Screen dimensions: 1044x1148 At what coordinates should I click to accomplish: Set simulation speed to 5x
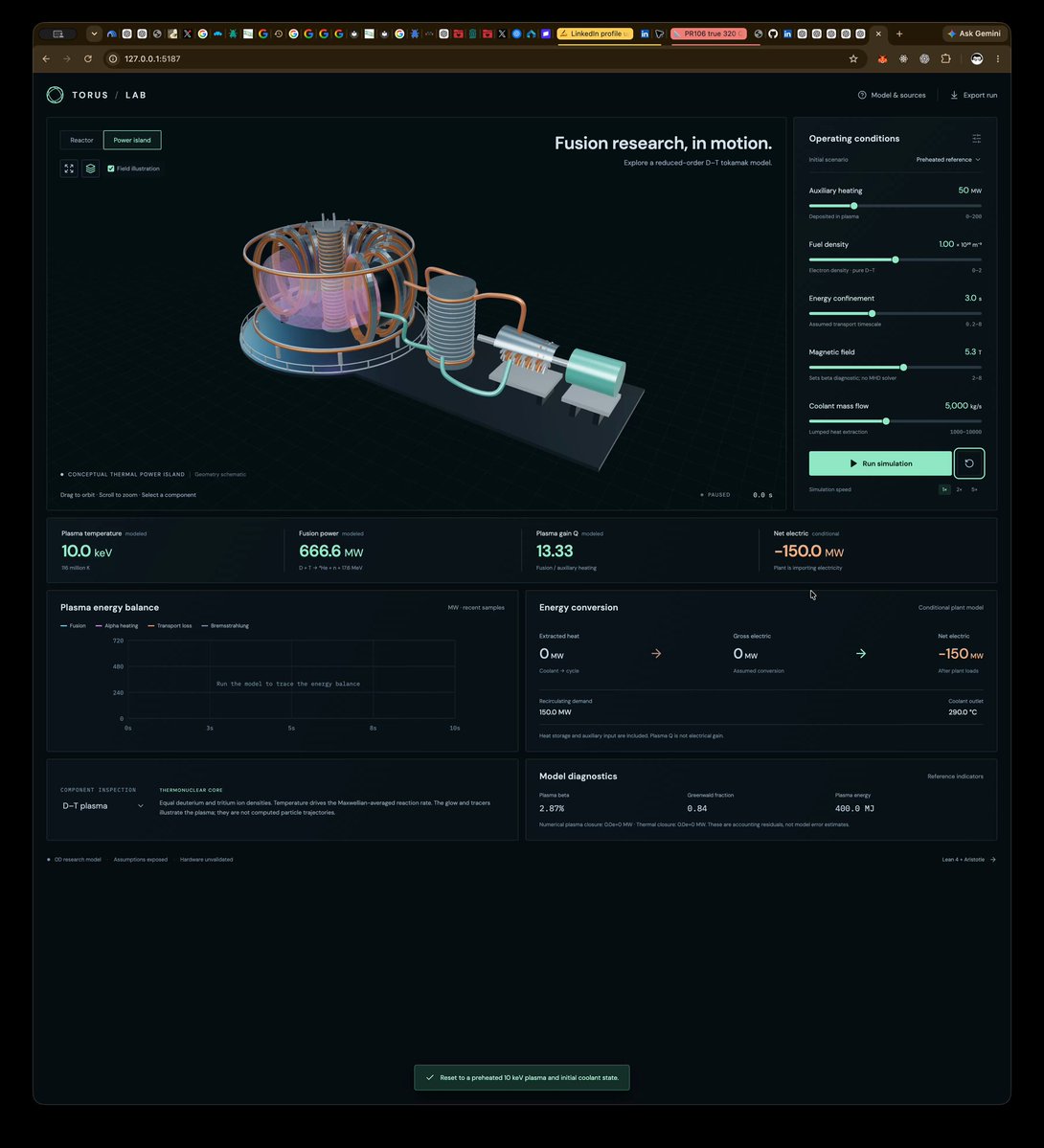974,490
